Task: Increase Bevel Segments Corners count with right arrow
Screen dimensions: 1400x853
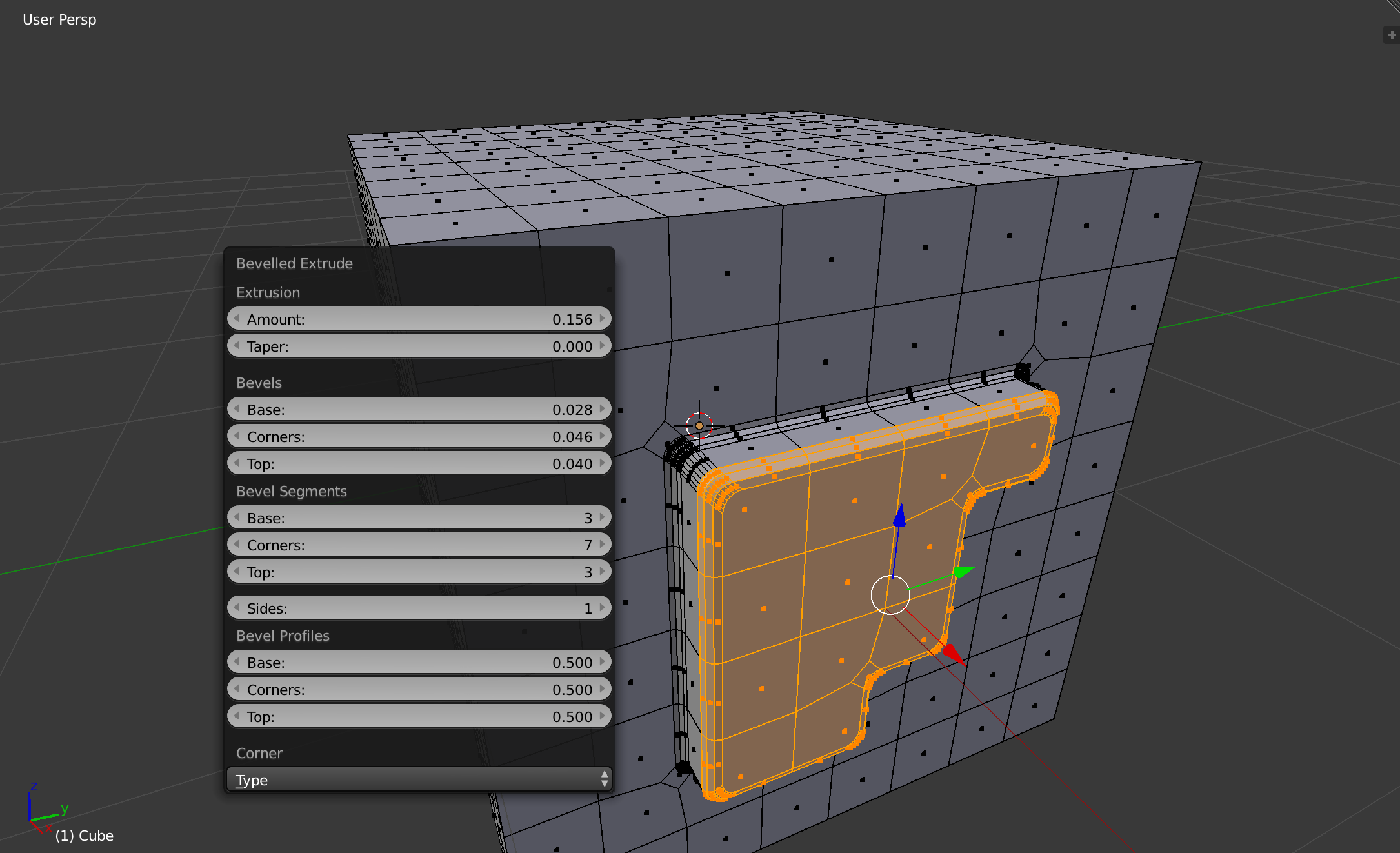Action: tap(603, 545)
